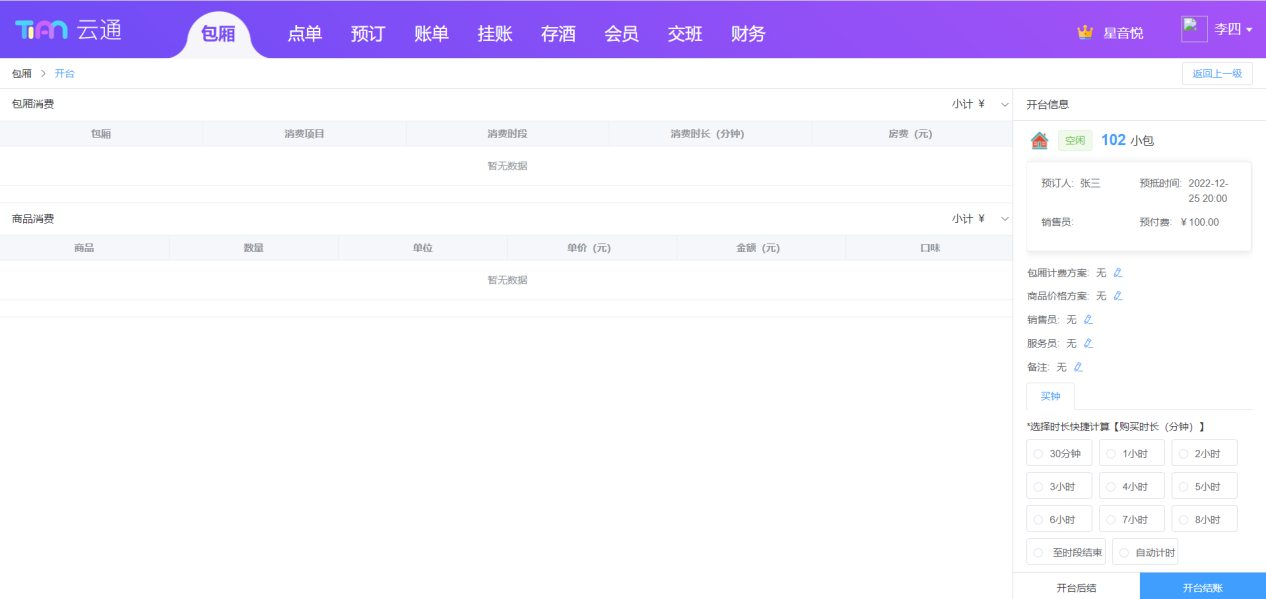Image resolution: width=1266 pixels, height=599 pixels.
Task: Click the 返回上一级 button
Action: coord(1216,74)
